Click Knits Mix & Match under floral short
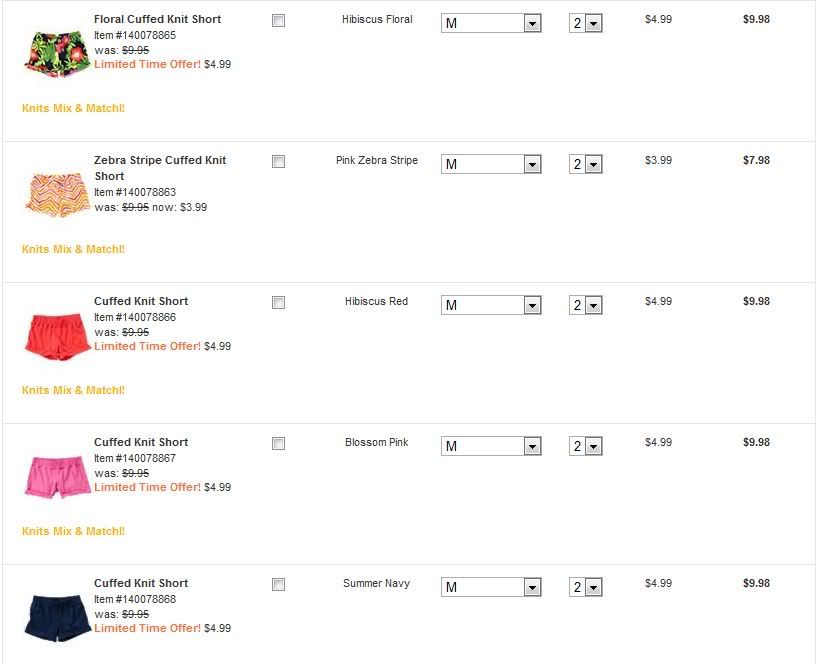Viewport: 836px width, 664px height. 73,108
